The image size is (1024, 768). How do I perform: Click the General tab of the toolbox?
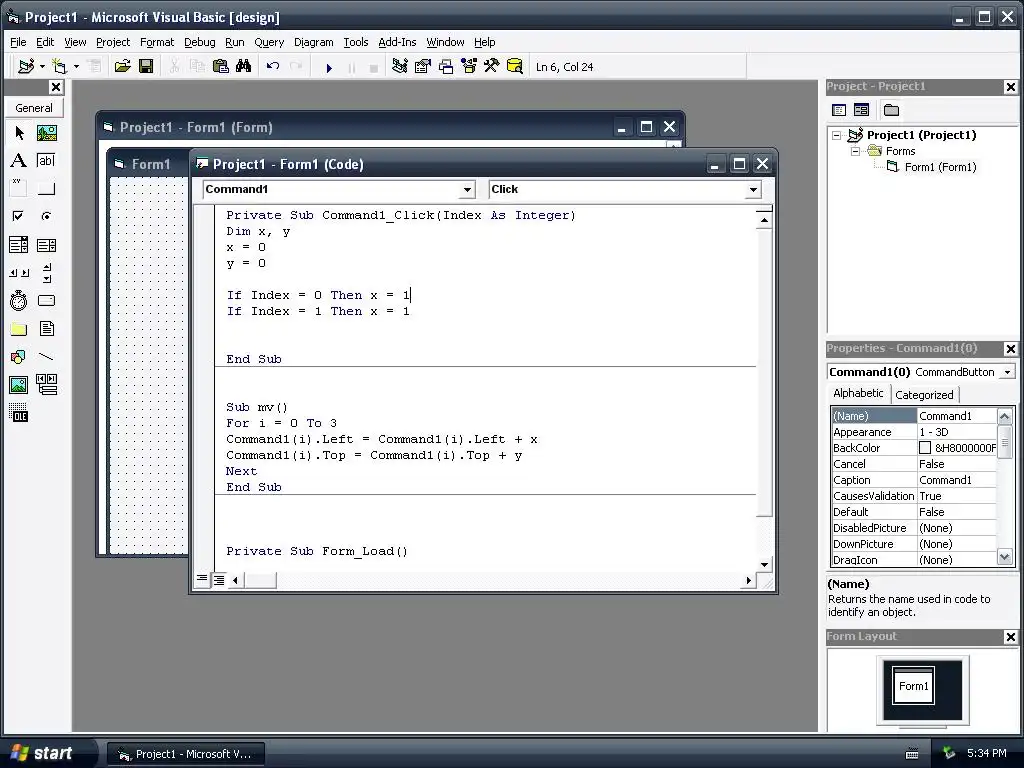[x=34, y=108]
